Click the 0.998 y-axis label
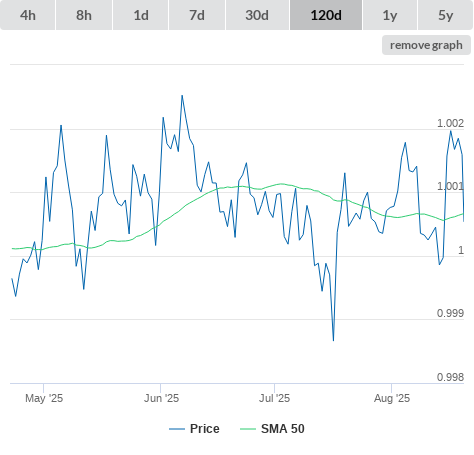 click(x=450, y=377)
